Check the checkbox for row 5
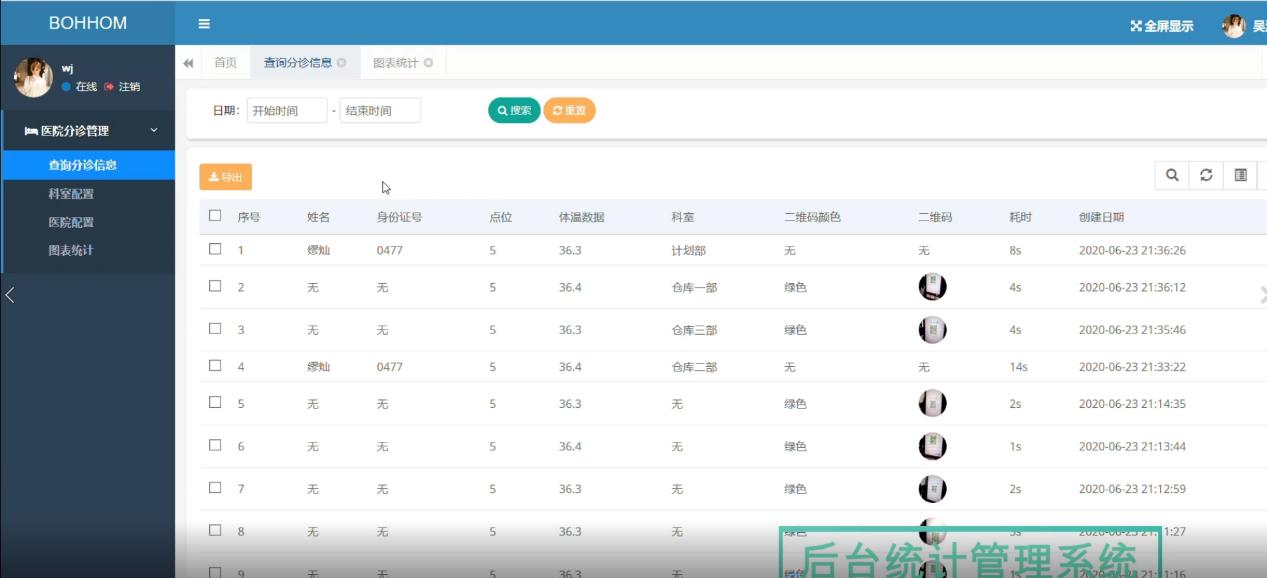Screen dimensions: 1267x578 coord(214,403)
